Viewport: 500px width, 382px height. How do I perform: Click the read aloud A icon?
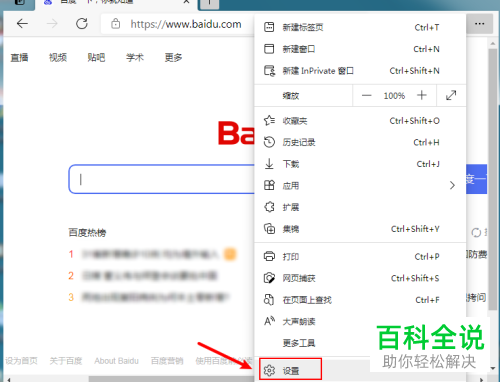[269, 321]
